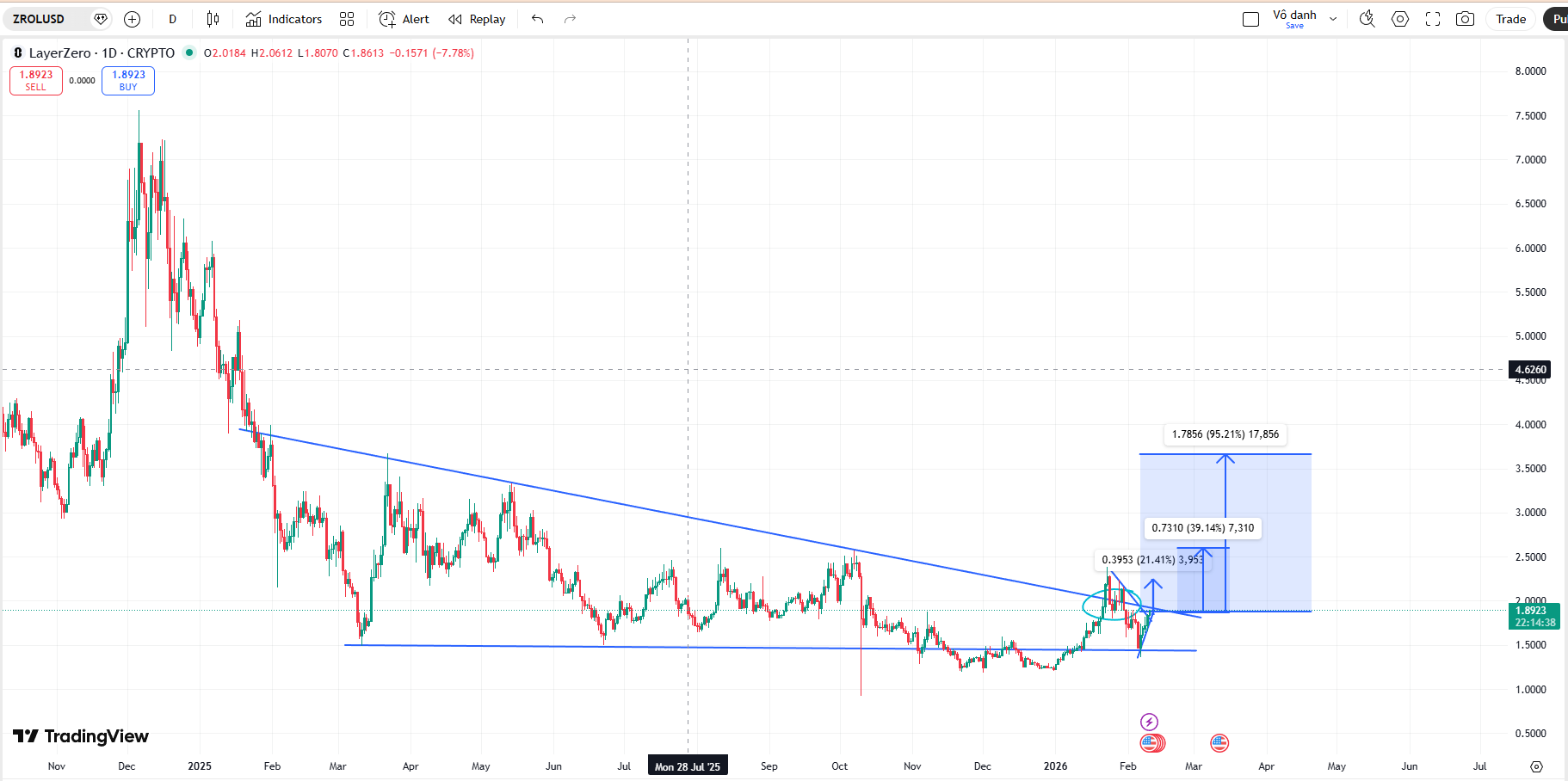Click the Trade button
This screenshot has height=781, width=1568.
click(x=1510, y=19)
